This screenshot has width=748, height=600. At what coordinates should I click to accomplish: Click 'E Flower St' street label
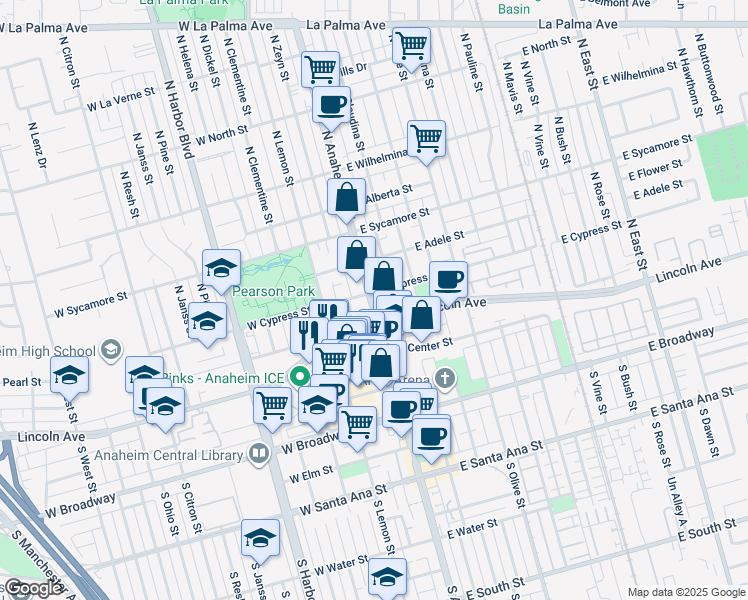pos(655,170)
